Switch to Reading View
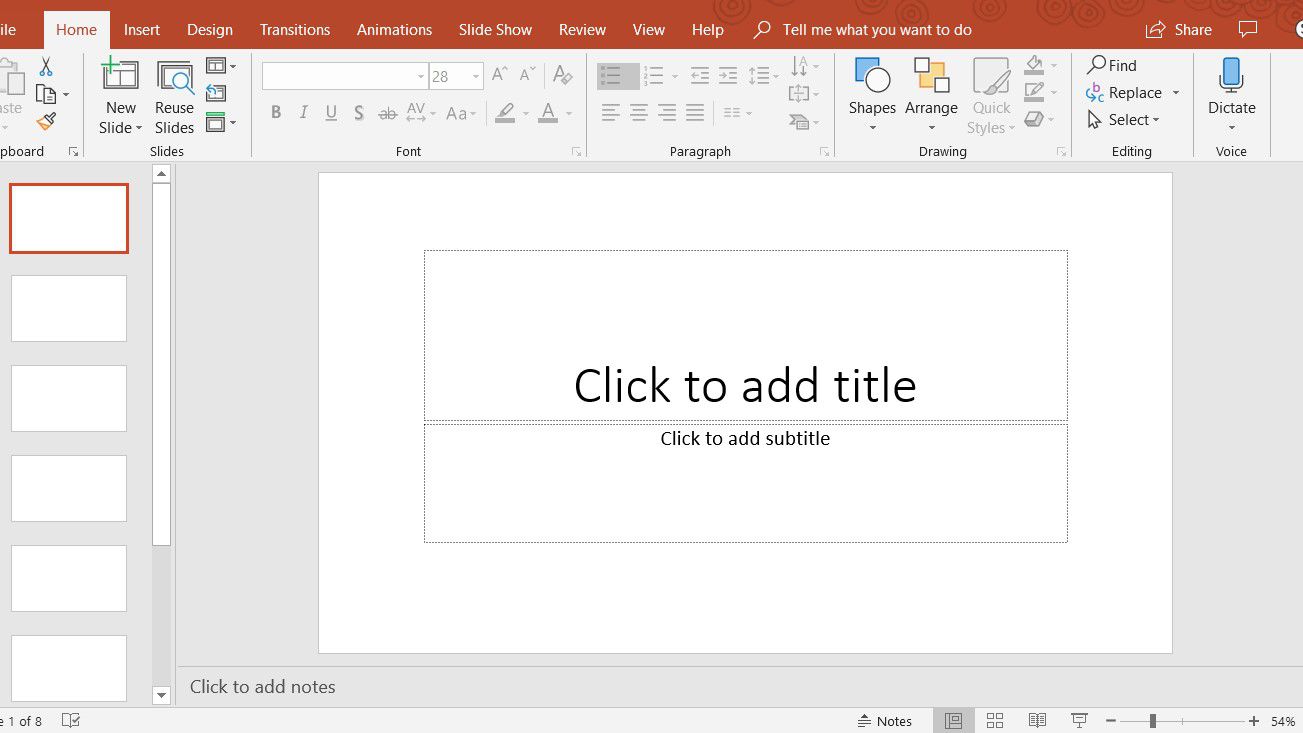The image size is (1303, 733). 1037,721
